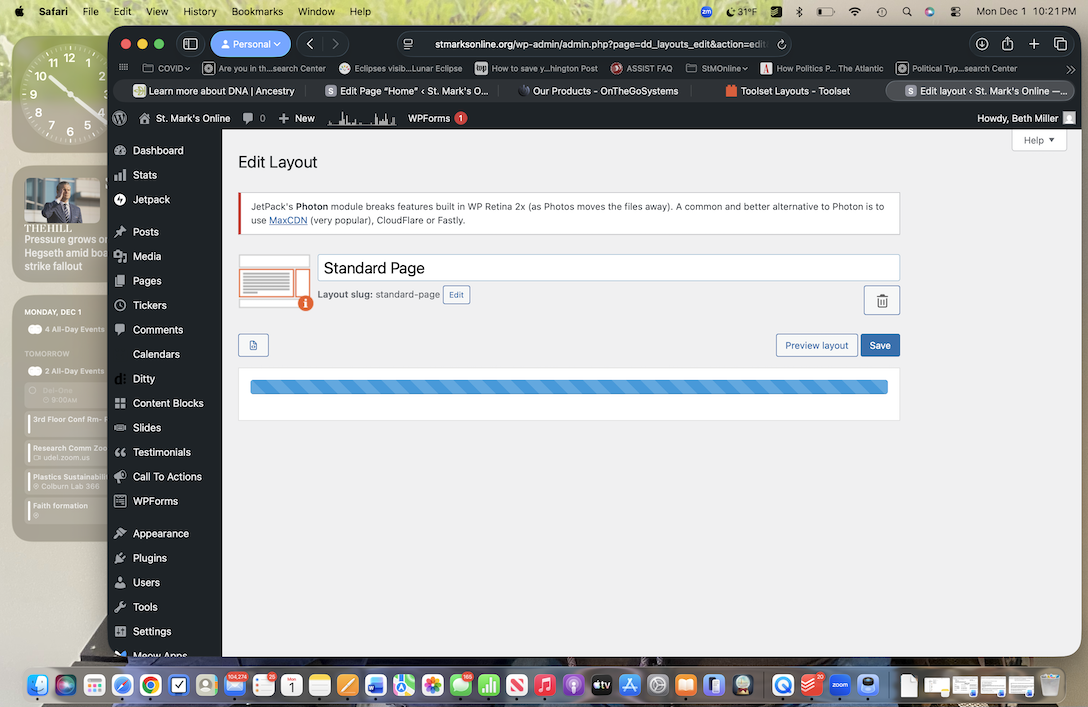Open Finder from the Dock

point(37,685)
